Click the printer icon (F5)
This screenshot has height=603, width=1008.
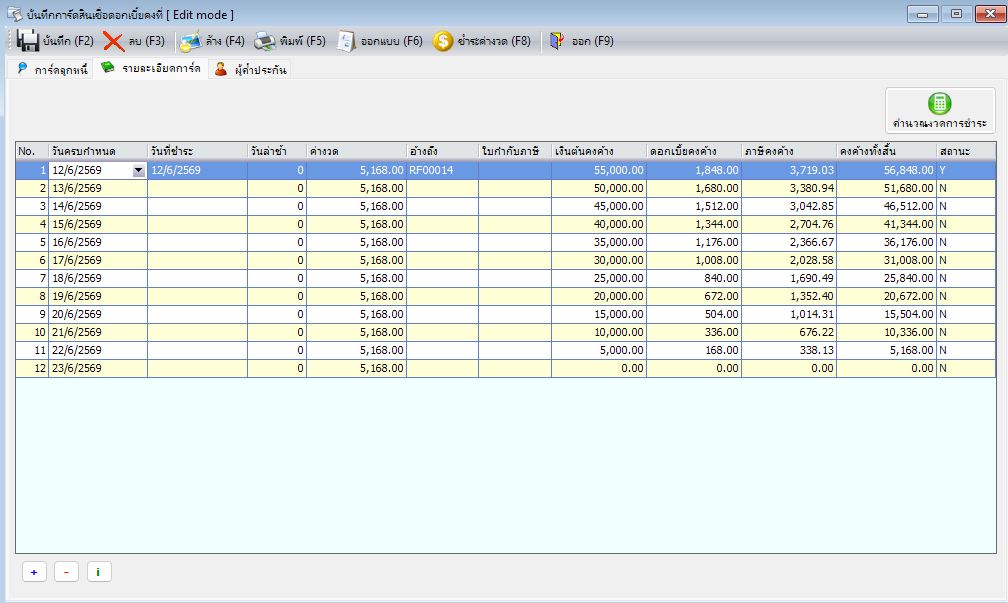click(264, 42)
